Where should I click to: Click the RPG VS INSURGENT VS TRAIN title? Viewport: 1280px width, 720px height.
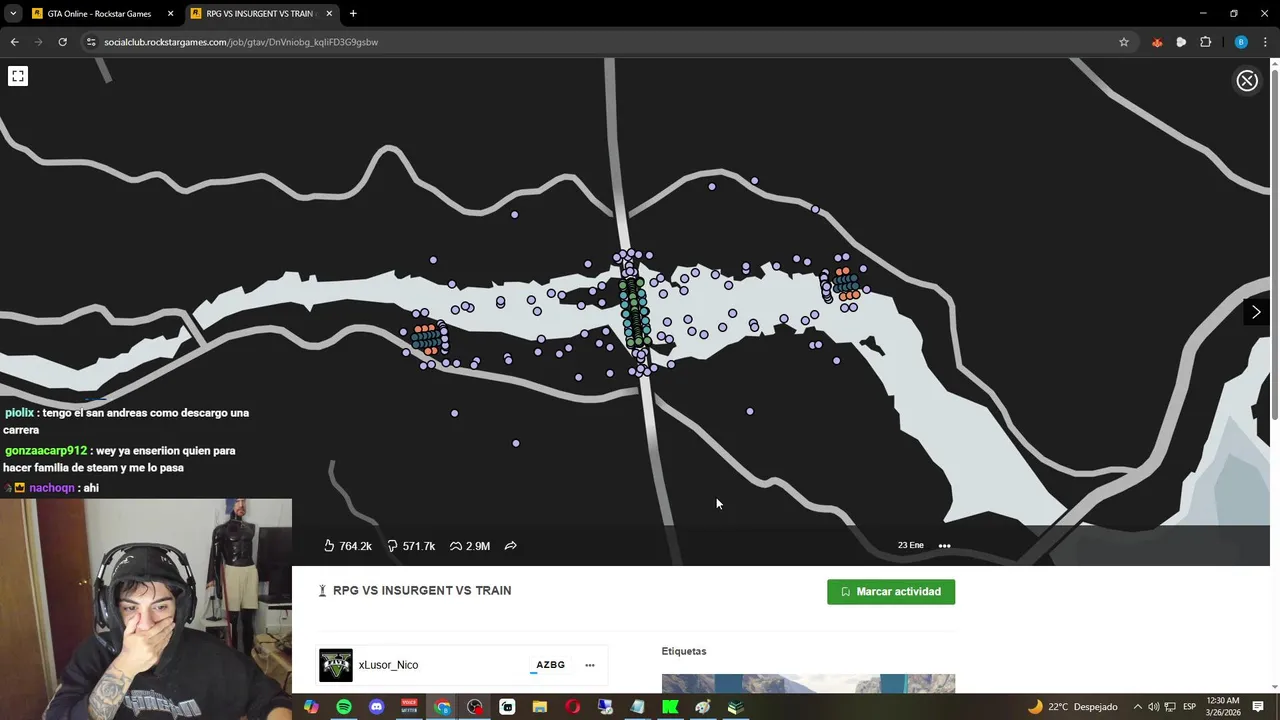(x=422, y=591)
